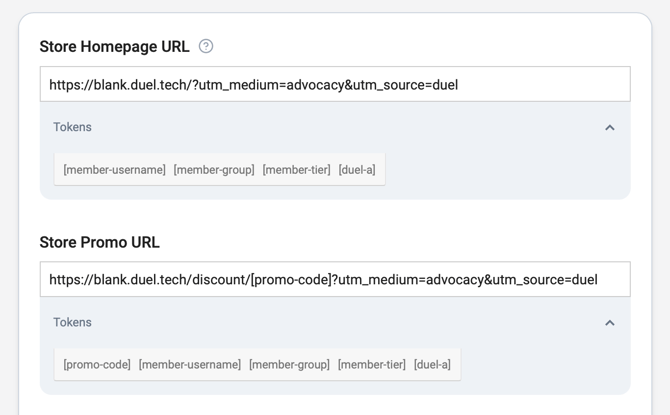Click the Store Promo URL heading
This screenshot has height=415, width=670.
point(99,242)
